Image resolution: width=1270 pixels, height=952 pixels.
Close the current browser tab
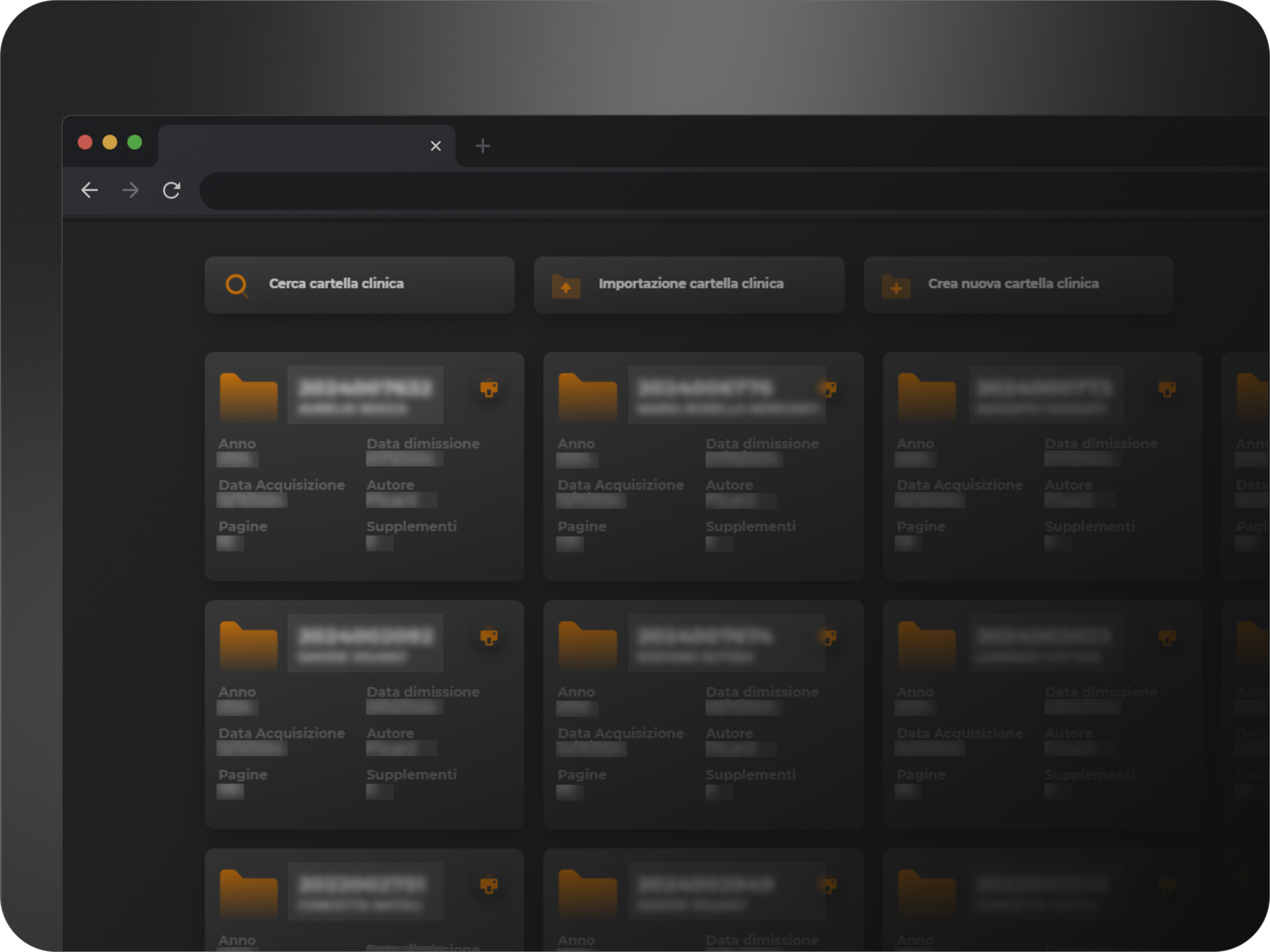pyautogui.click(x=435, y=146)
